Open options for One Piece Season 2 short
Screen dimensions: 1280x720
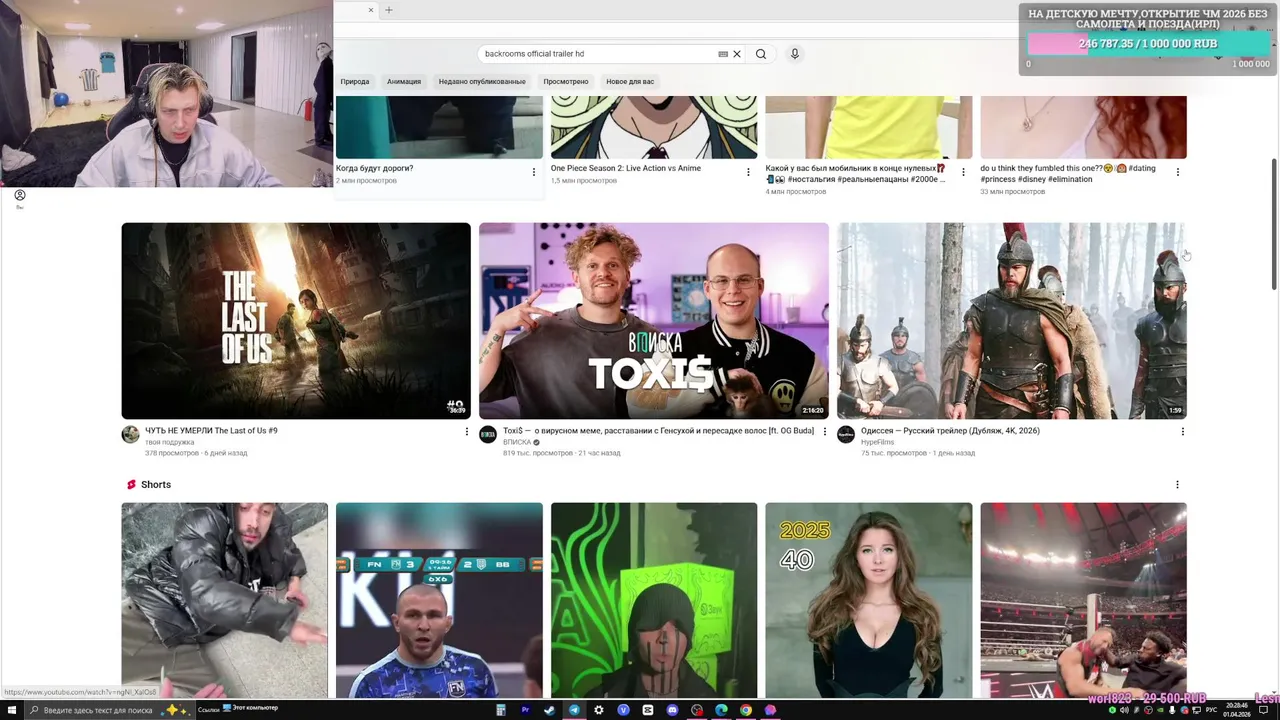pos(748,172)
